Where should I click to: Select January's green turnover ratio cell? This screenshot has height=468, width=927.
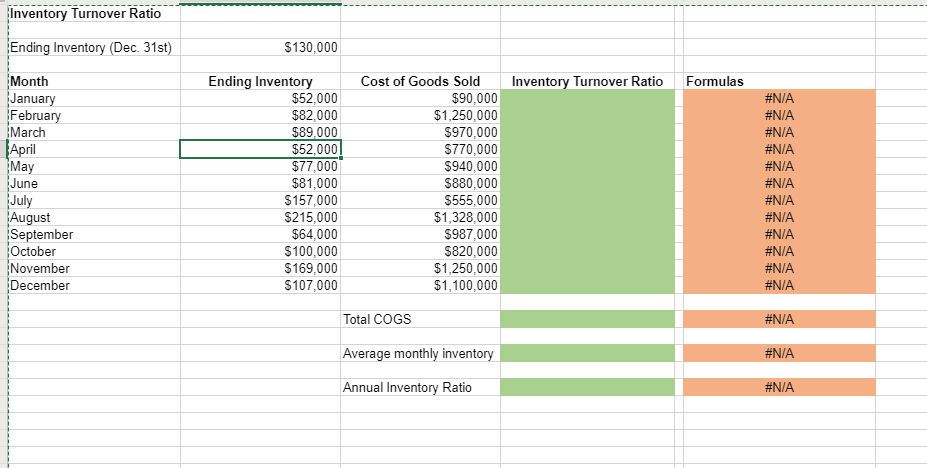pos(587,99)
